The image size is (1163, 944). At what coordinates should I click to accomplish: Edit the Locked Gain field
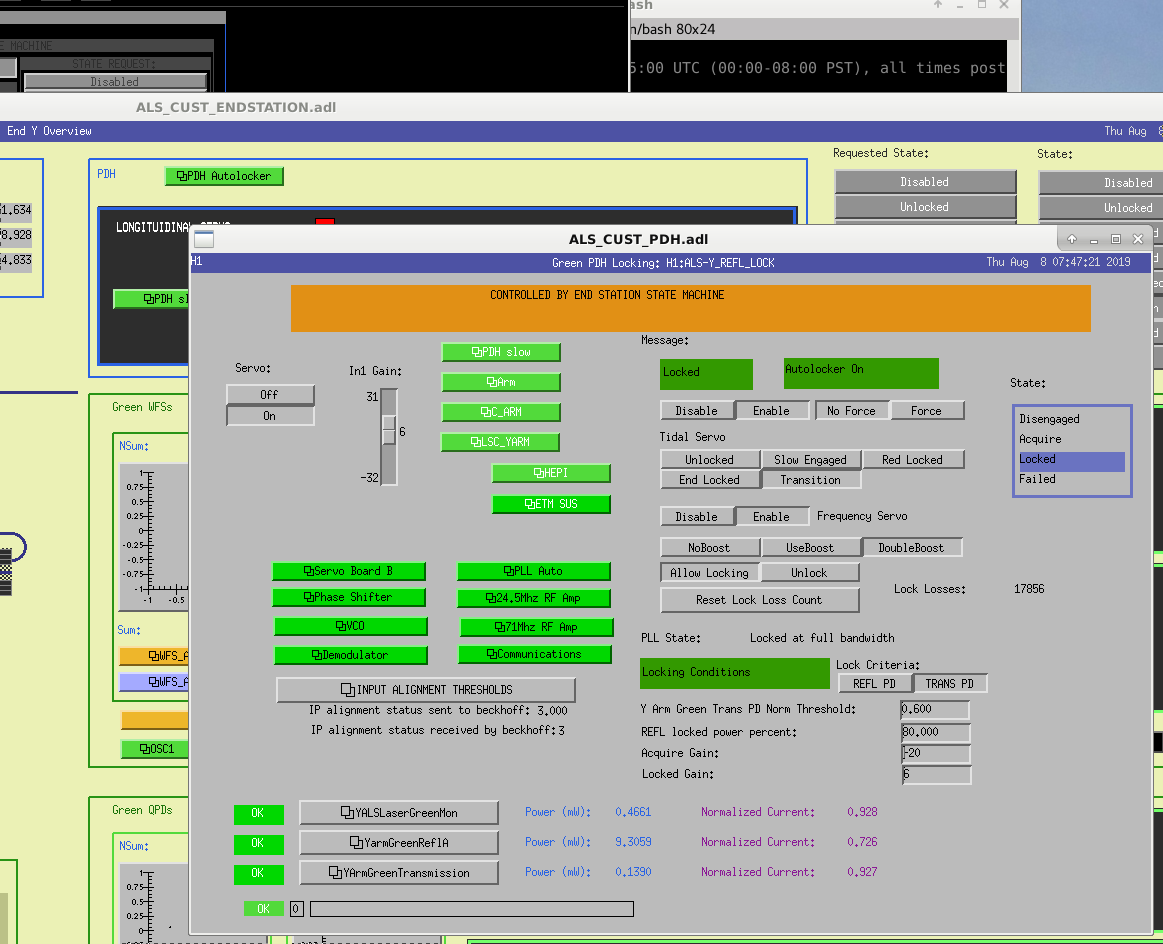click(x=936, y=774)
